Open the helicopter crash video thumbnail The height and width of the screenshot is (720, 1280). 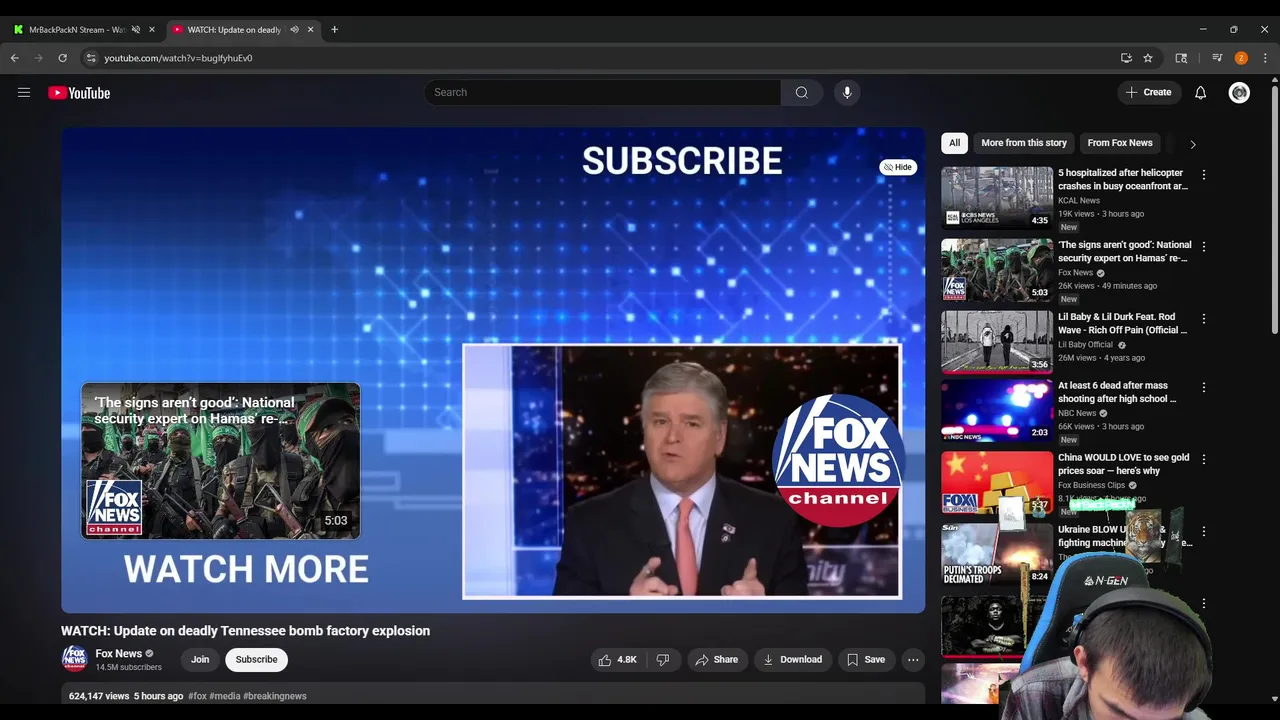point(997,198)
